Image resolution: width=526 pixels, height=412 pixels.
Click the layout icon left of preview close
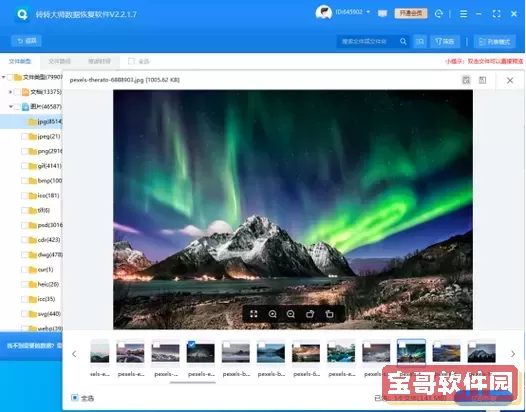coord(482,80)
